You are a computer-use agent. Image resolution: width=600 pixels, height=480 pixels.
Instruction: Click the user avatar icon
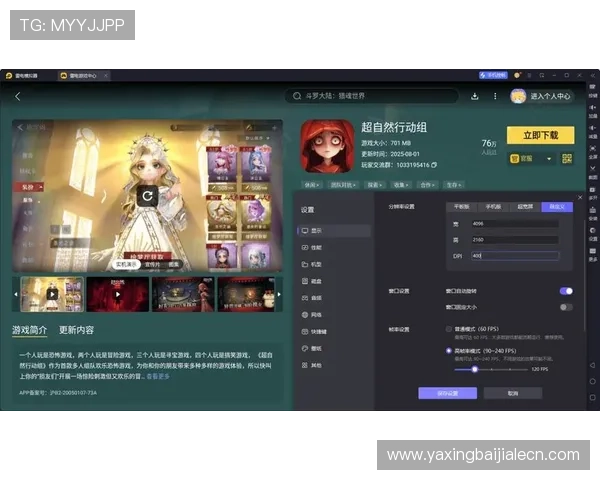[518, 96]
